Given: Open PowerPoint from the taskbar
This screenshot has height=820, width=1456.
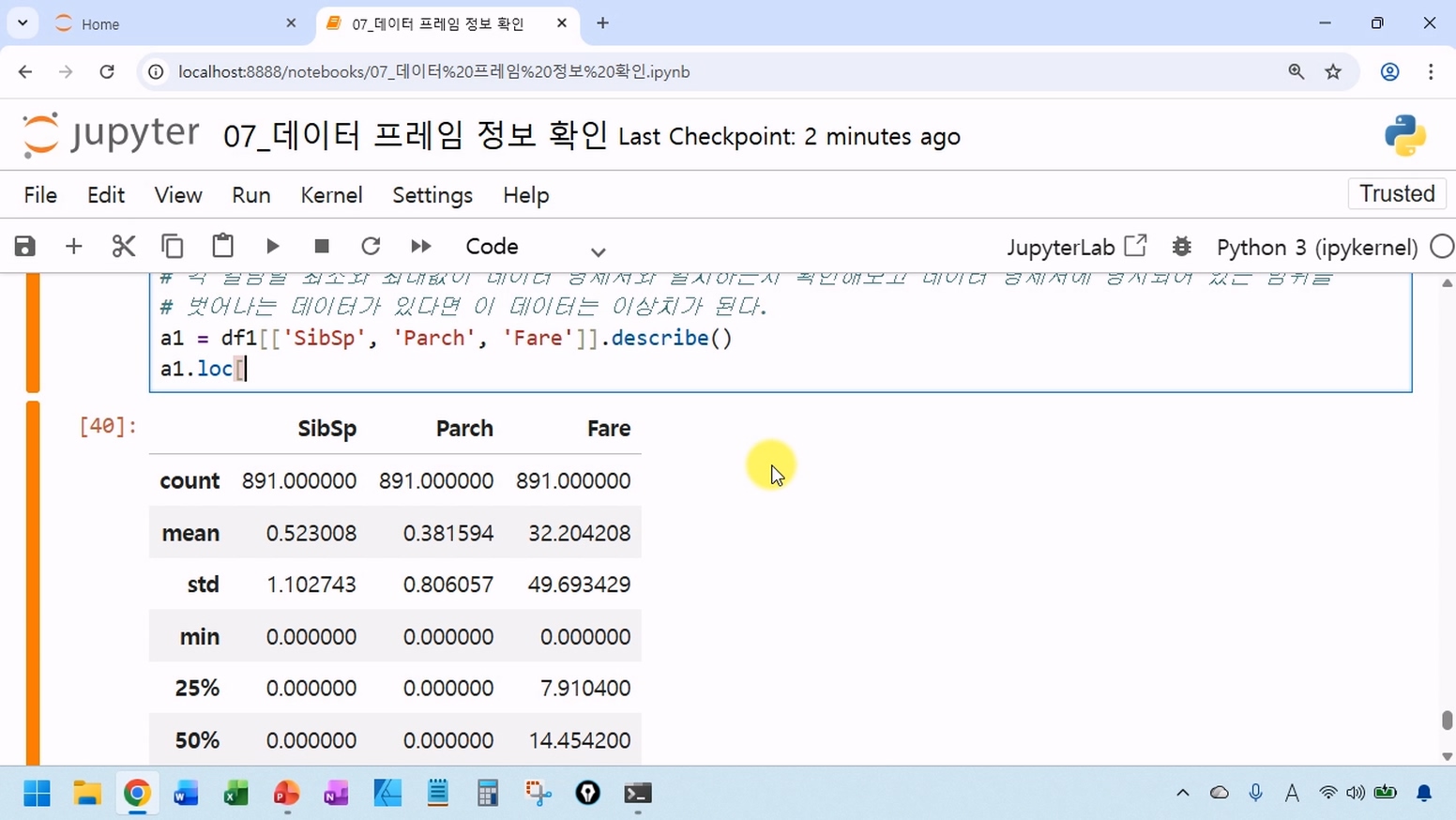Looking at the screenshot, I should [286, 794].
